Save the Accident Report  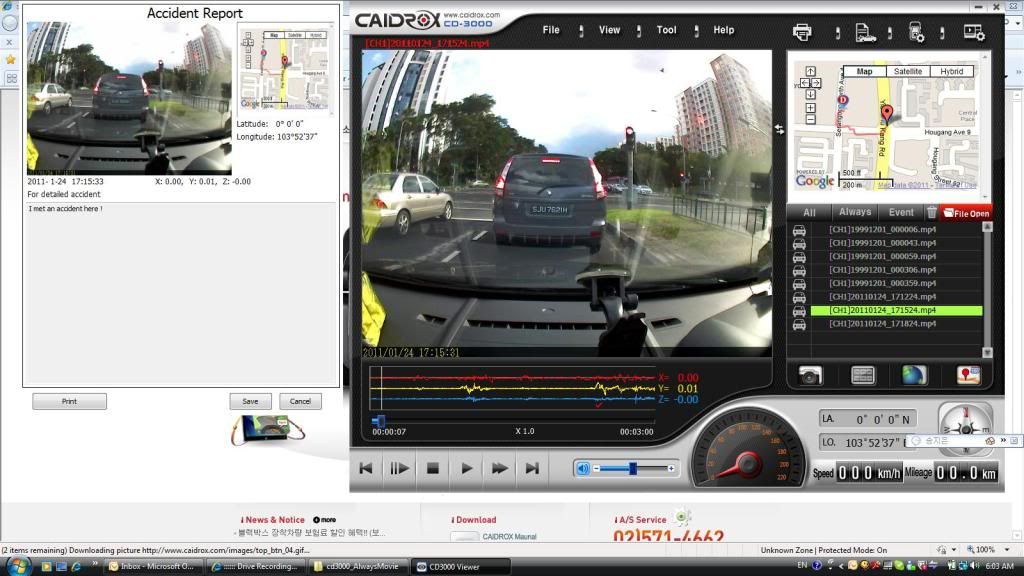pos(250,401)
